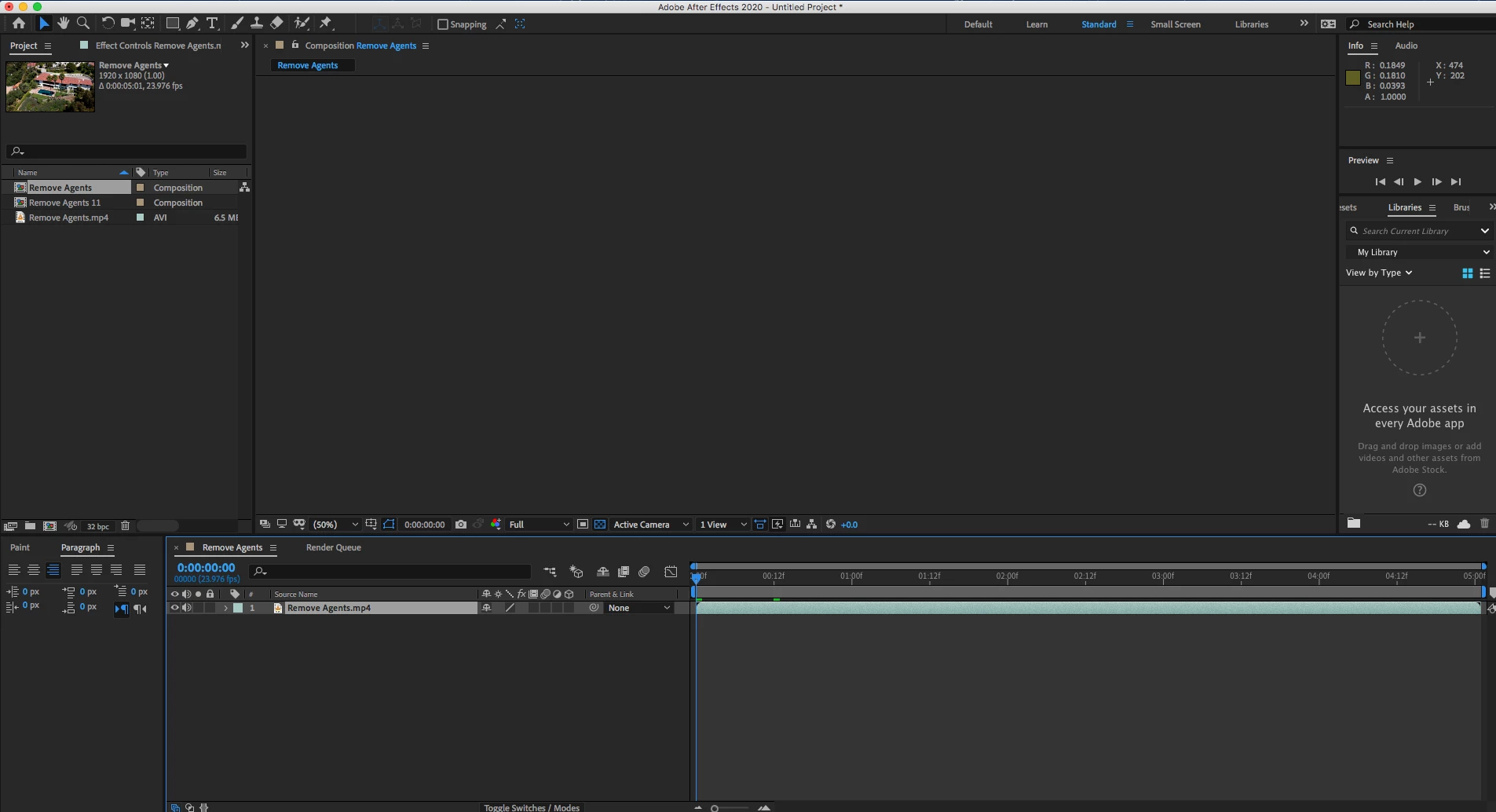Open the 1 View layout dropdown
Image resolution: width=1496 pixels, height=812 pixels.
click(723, 525)
